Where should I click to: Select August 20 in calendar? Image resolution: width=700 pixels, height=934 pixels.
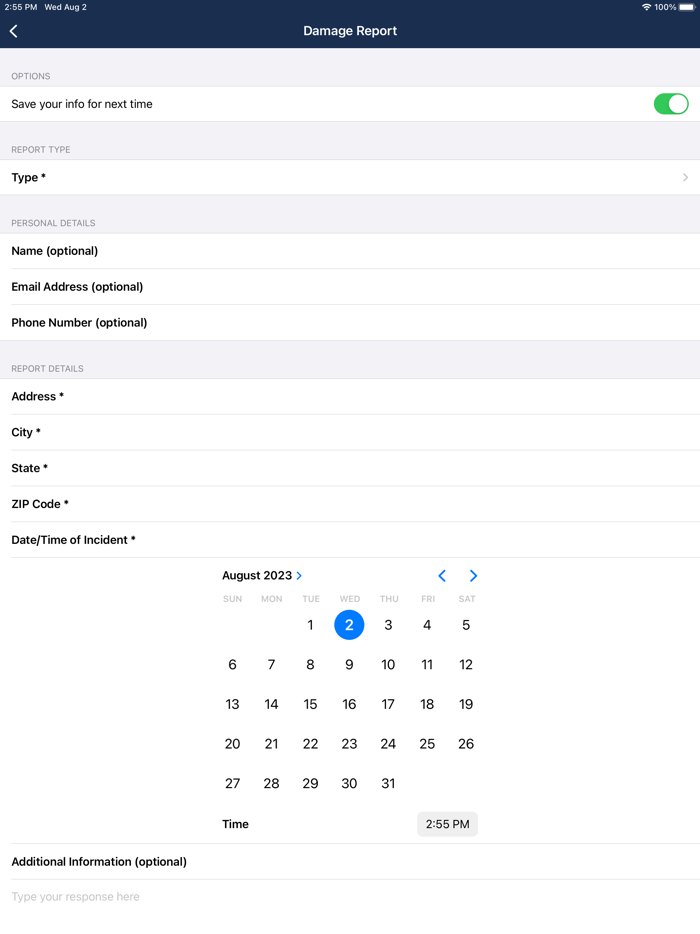coord(232,744)
